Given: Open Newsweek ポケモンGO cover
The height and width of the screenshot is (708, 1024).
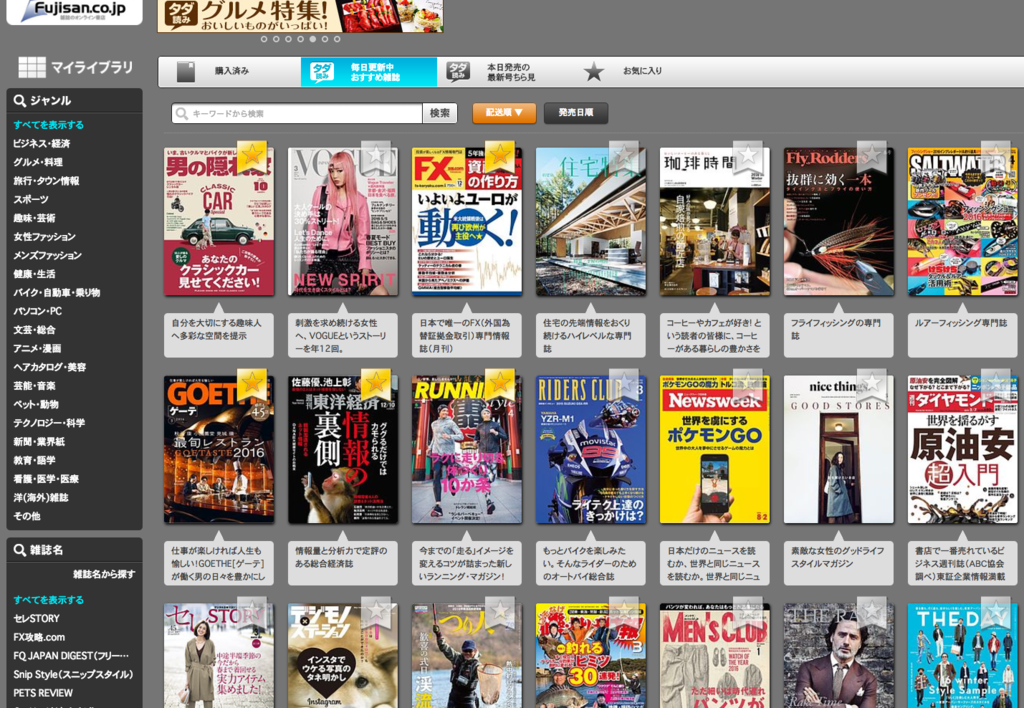Looking at the screenshot, I should (x=714, y=449).
